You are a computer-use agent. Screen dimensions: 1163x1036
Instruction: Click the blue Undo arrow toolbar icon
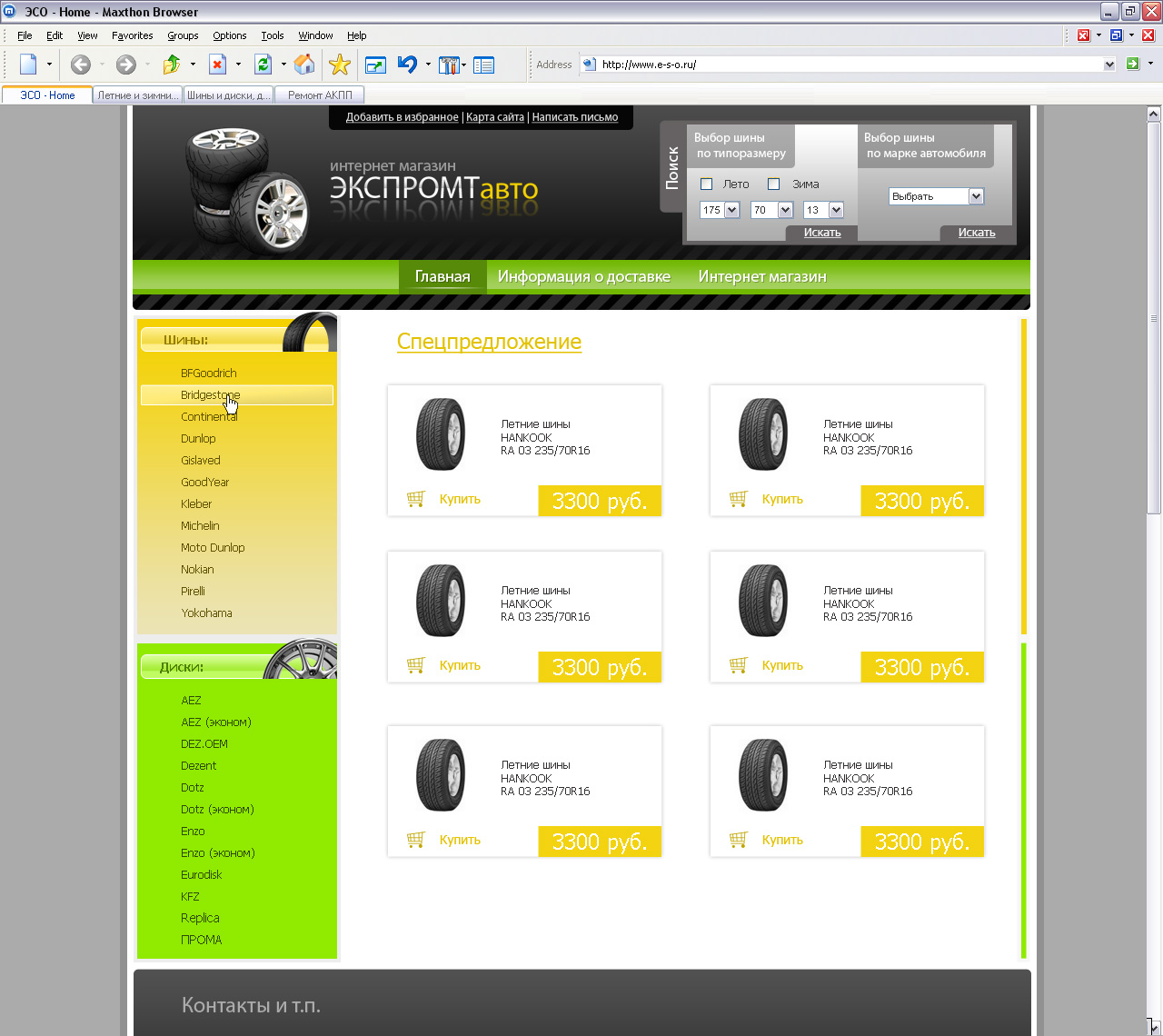pyautogui.click(x=407, y=65)
